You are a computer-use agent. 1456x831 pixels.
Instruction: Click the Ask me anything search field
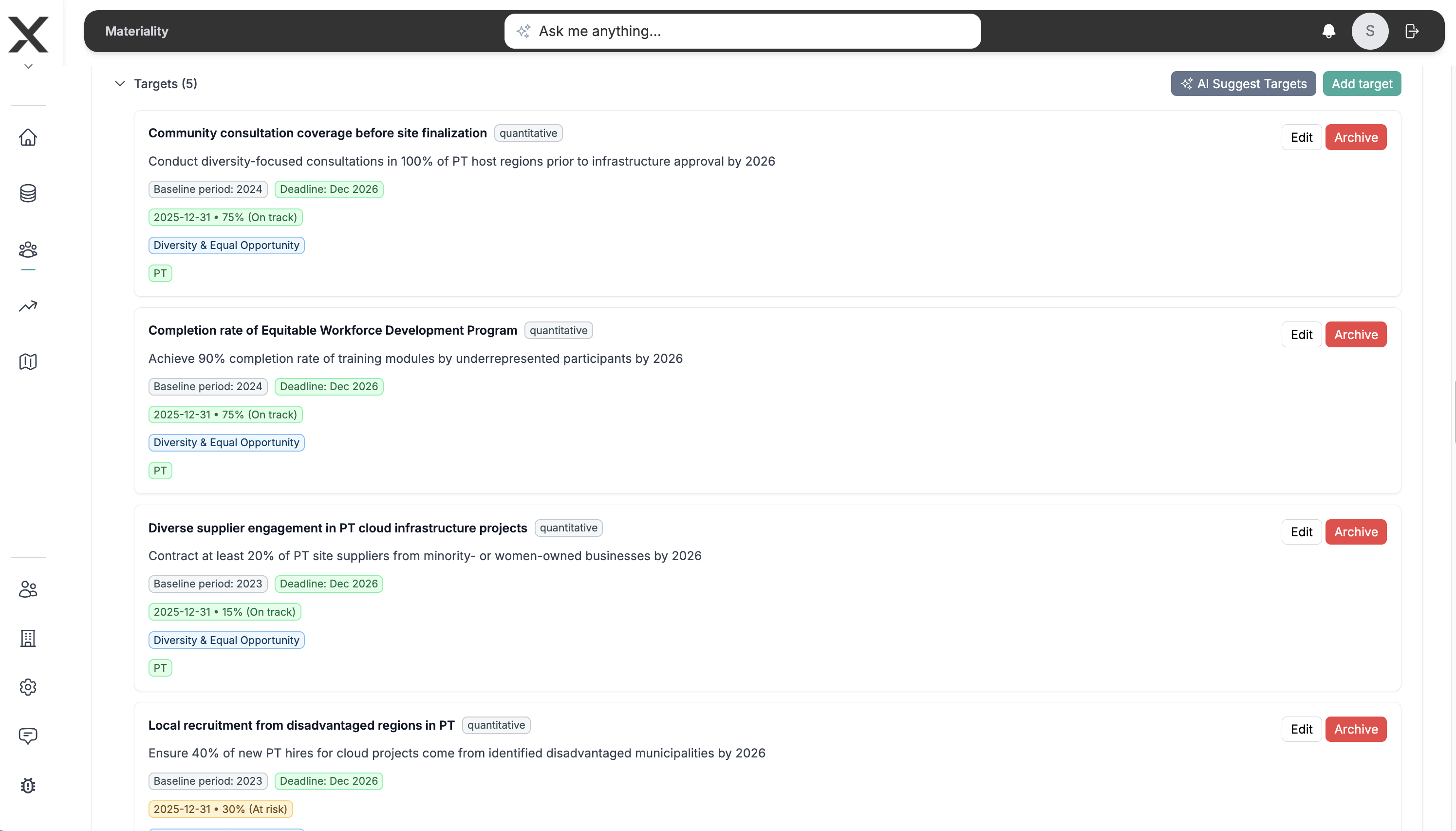(x=742, y=31)
